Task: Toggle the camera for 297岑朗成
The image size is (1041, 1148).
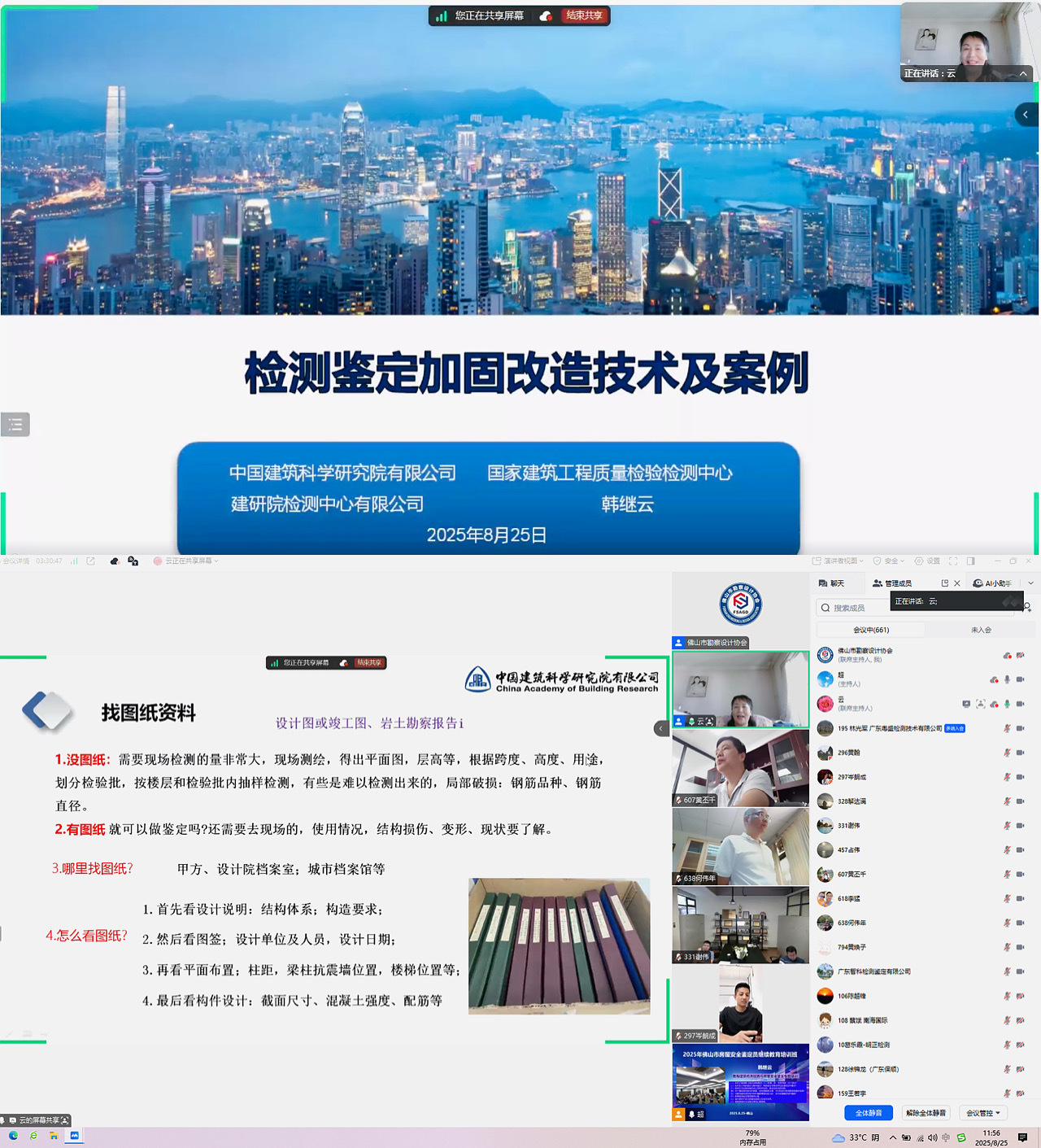Action: pyautogui.click(x=1020, y=777)
